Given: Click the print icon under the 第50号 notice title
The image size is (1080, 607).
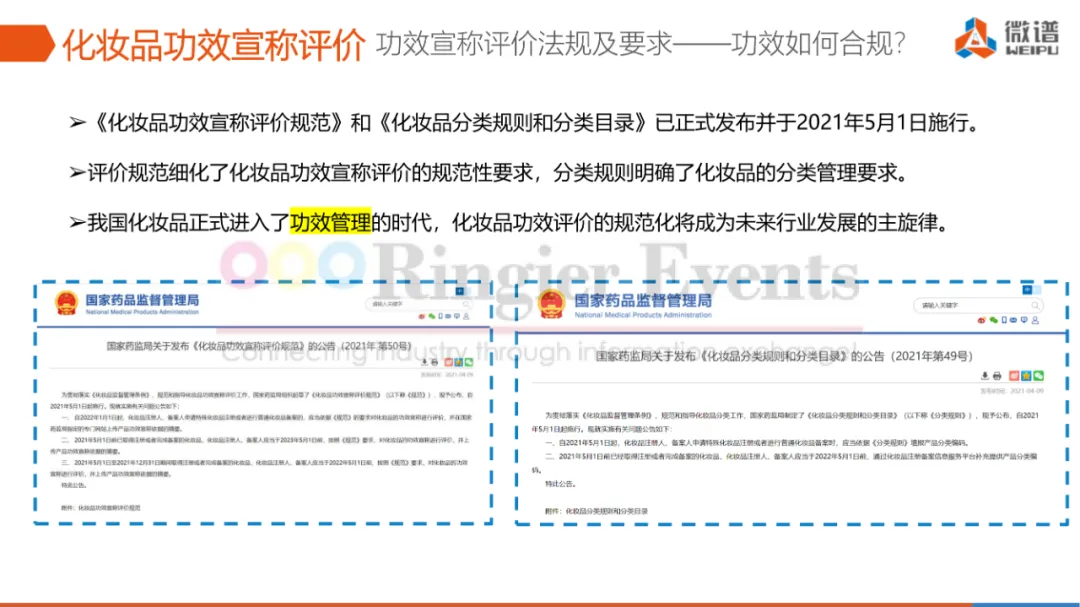Looking at the screenshot, I should pyautogui.click(x=435, y=362).
